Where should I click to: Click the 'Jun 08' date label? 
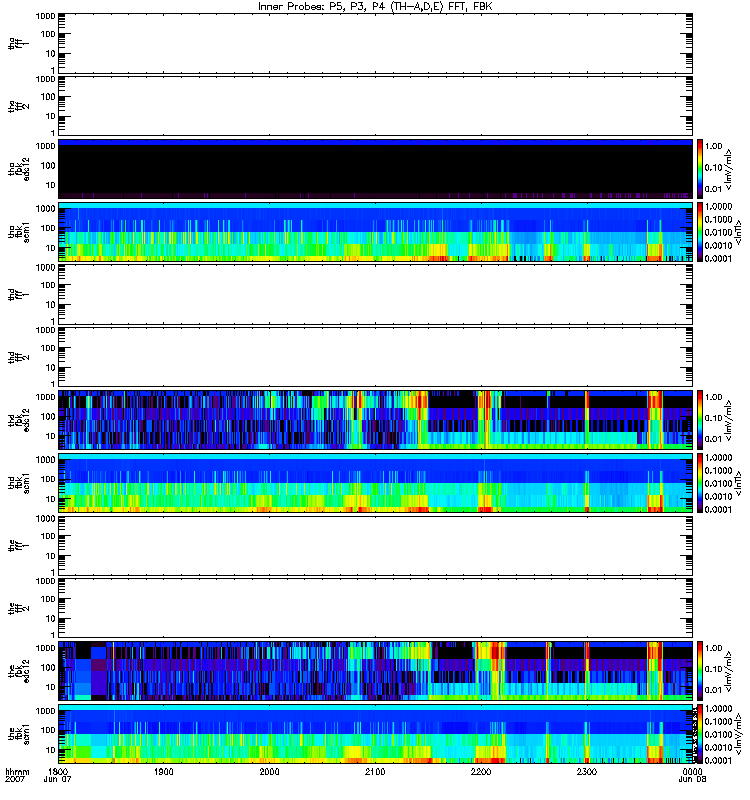pyautogui.click(x=692, y=779)
